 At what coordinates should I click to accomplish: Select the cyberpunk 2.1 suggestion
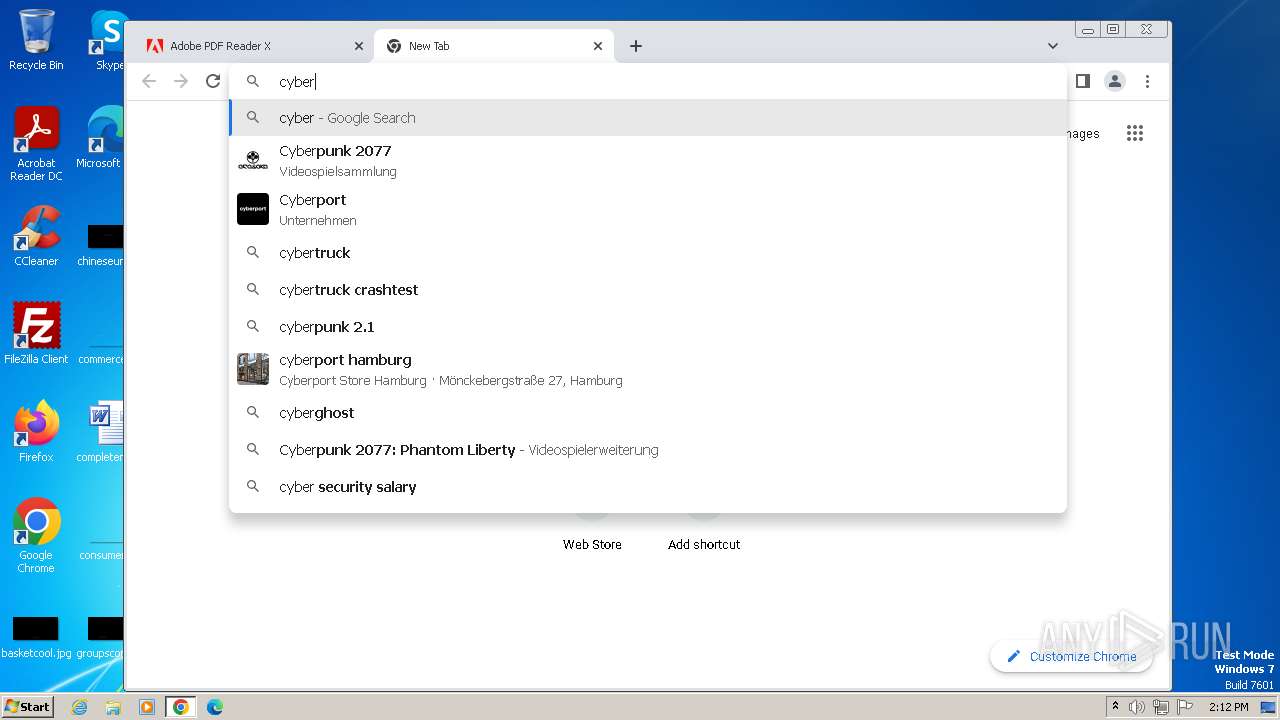(648, 327)
